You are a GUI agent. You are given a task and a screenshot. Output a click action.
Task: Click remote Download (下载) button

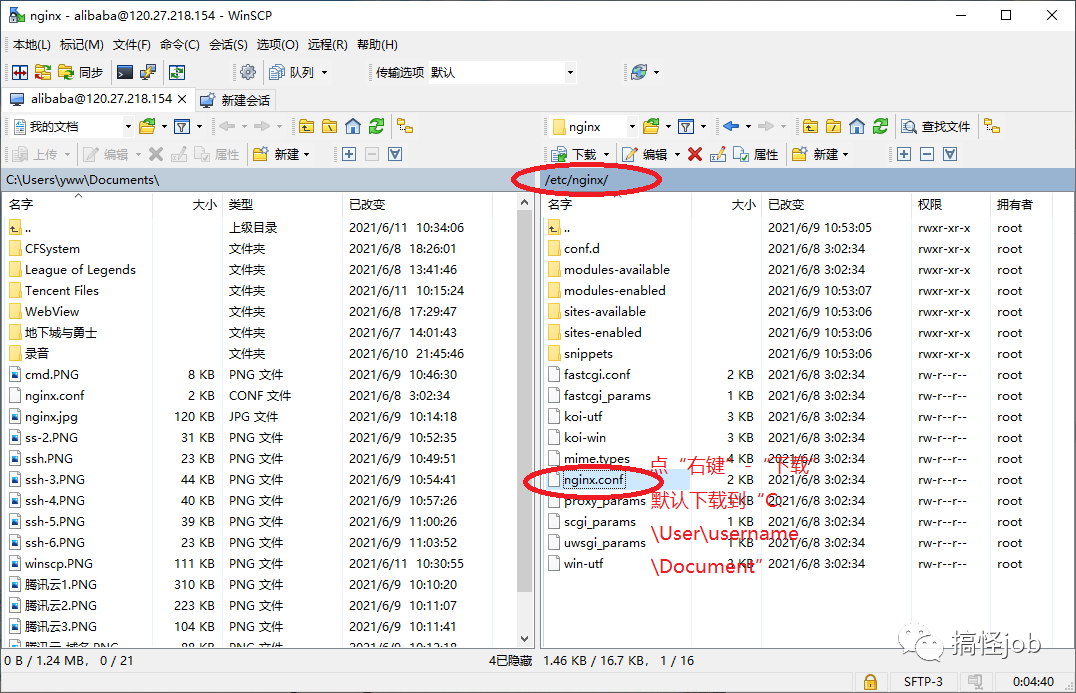click(574, 154)
